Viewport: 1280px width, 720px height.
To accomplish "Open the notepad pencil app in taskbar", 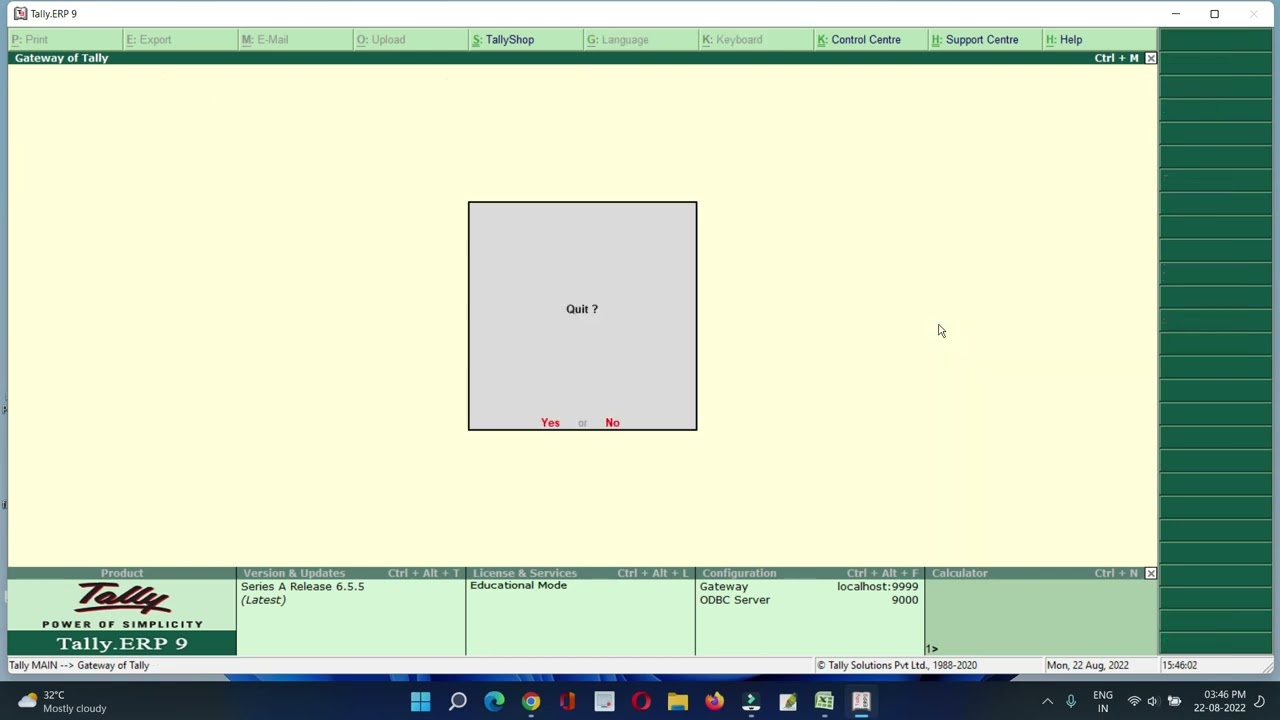I will (788, 702).
